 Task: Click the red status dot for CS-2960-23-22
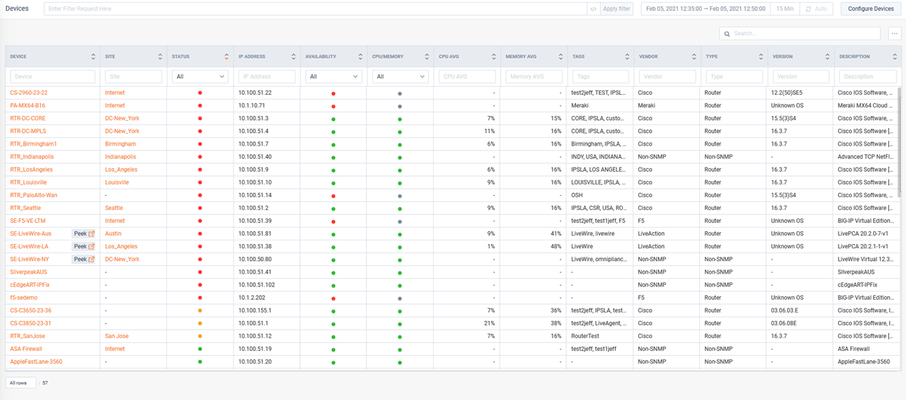200,92
